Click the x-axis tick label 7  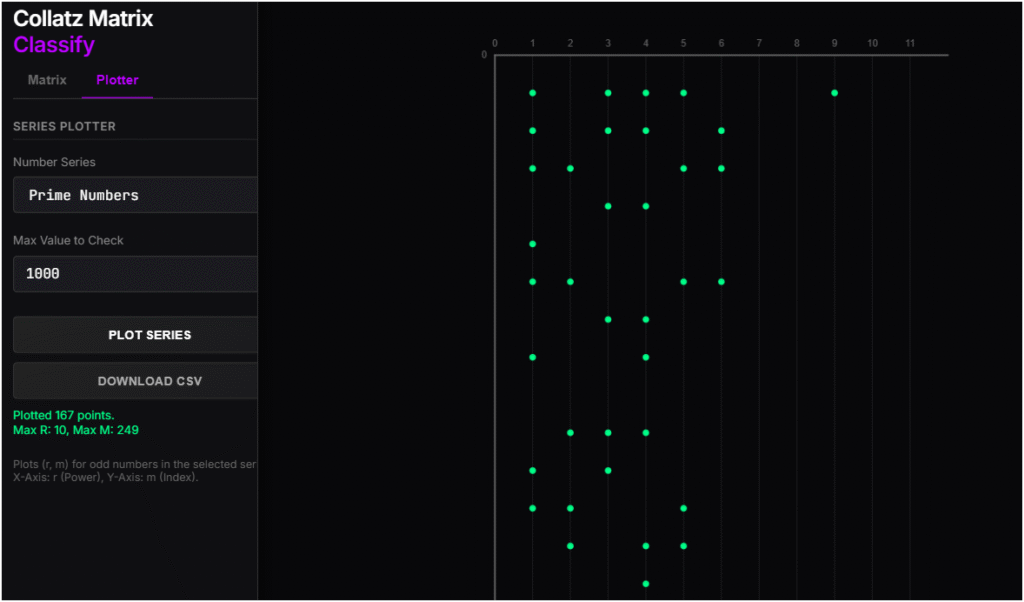(759, 44)
